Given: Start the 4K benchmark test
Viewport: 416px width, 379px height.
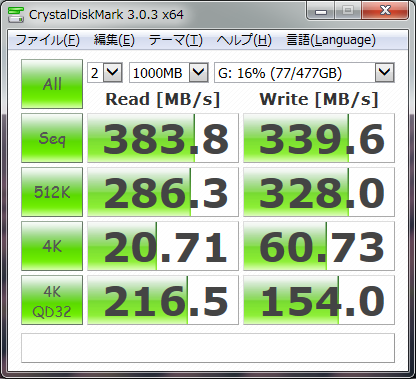Looking at the screenshot, I should [52, 246].
